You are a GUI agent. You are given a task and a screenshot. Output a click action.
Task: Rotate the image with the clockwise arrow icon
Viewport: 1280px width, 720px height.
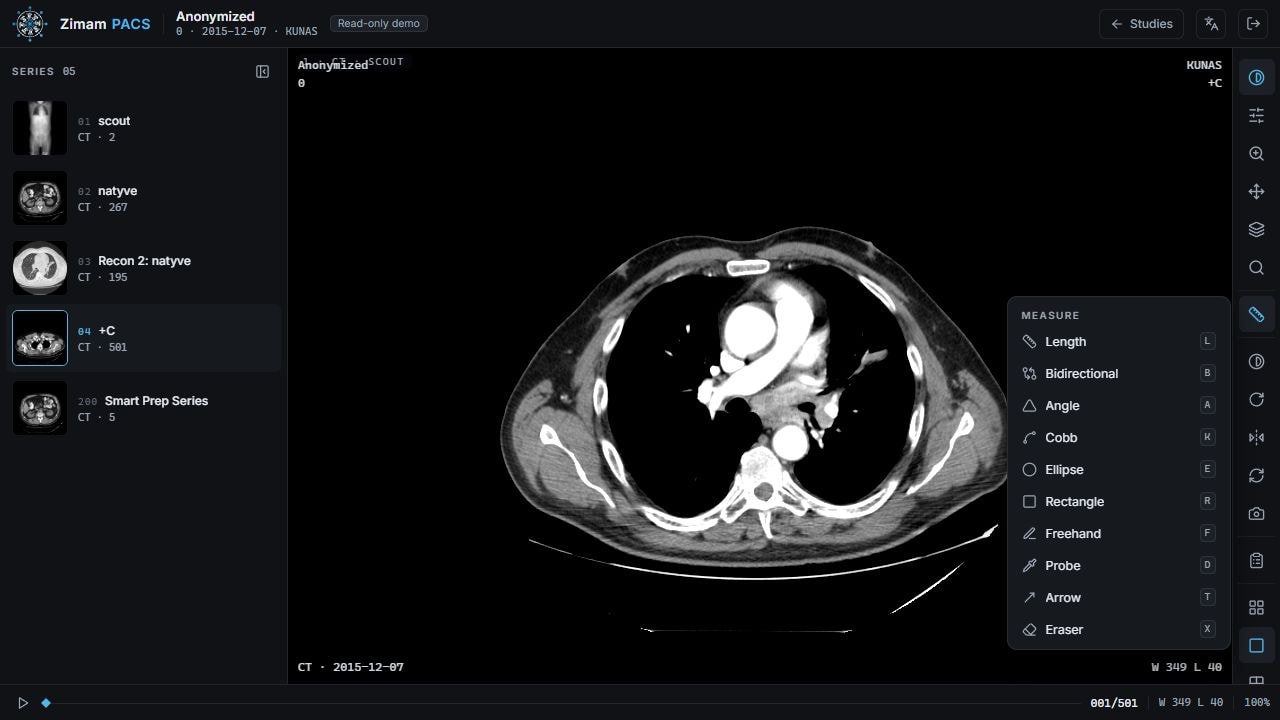(x=1257, y=400)
